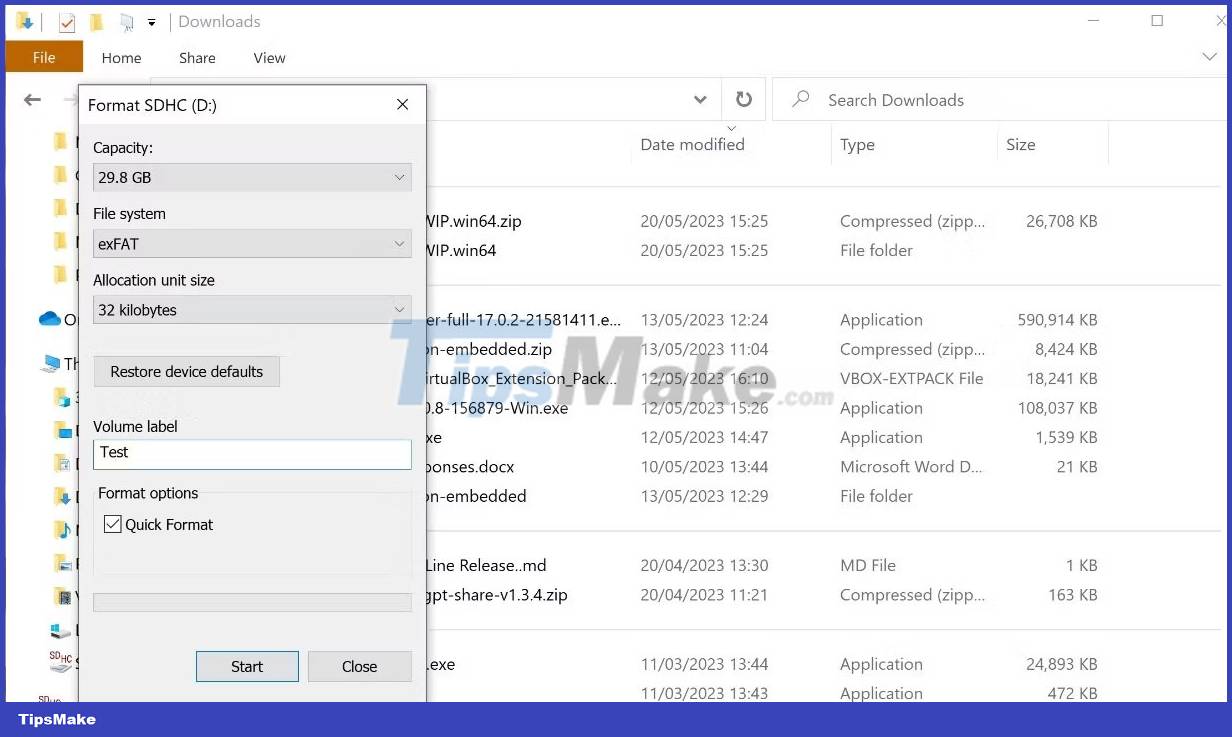1232x737 pixels.
Task: Select the This PC icon in sidebar
Action: 50,363
